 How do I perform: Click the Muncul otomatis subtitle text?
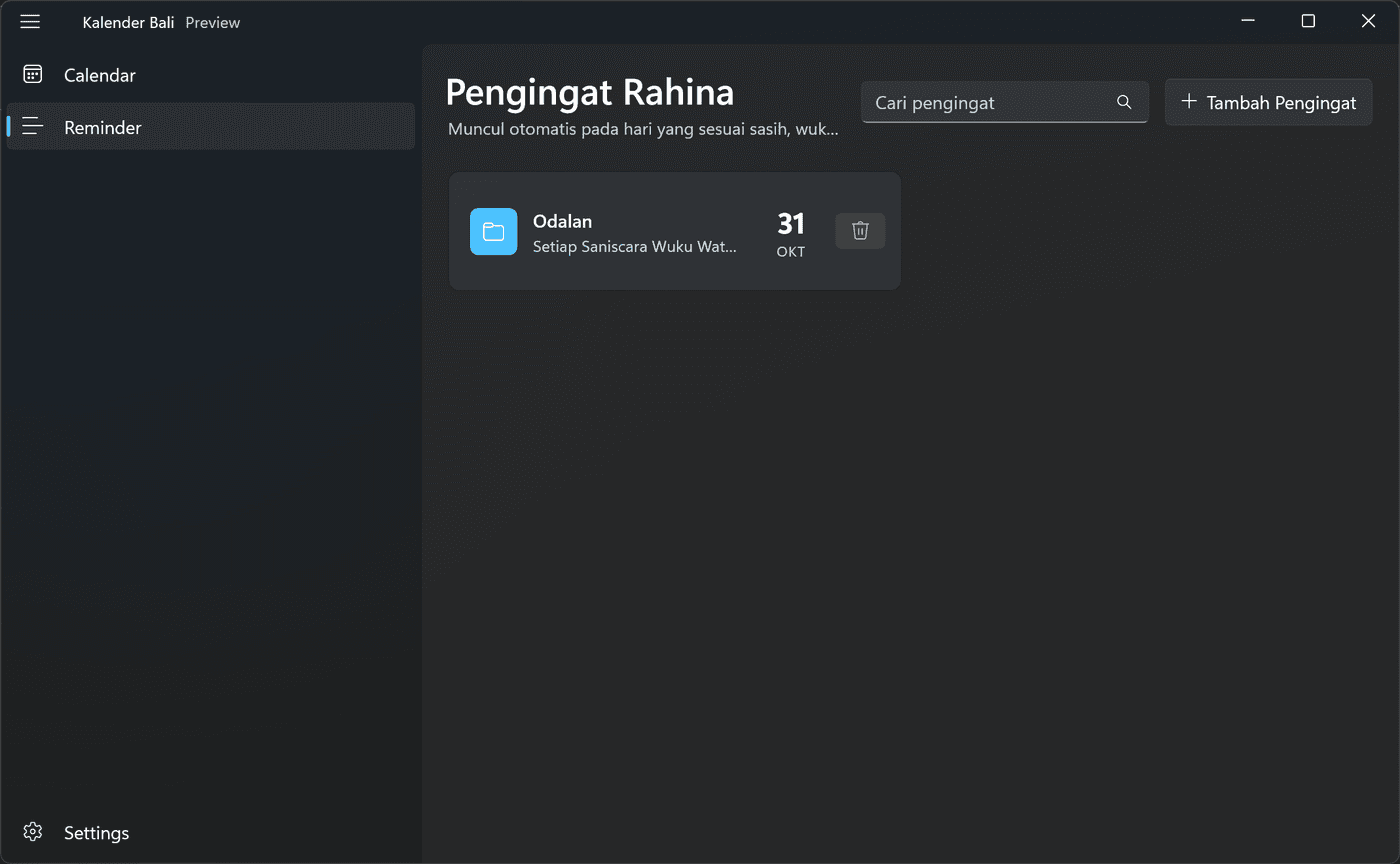[643, 129]
